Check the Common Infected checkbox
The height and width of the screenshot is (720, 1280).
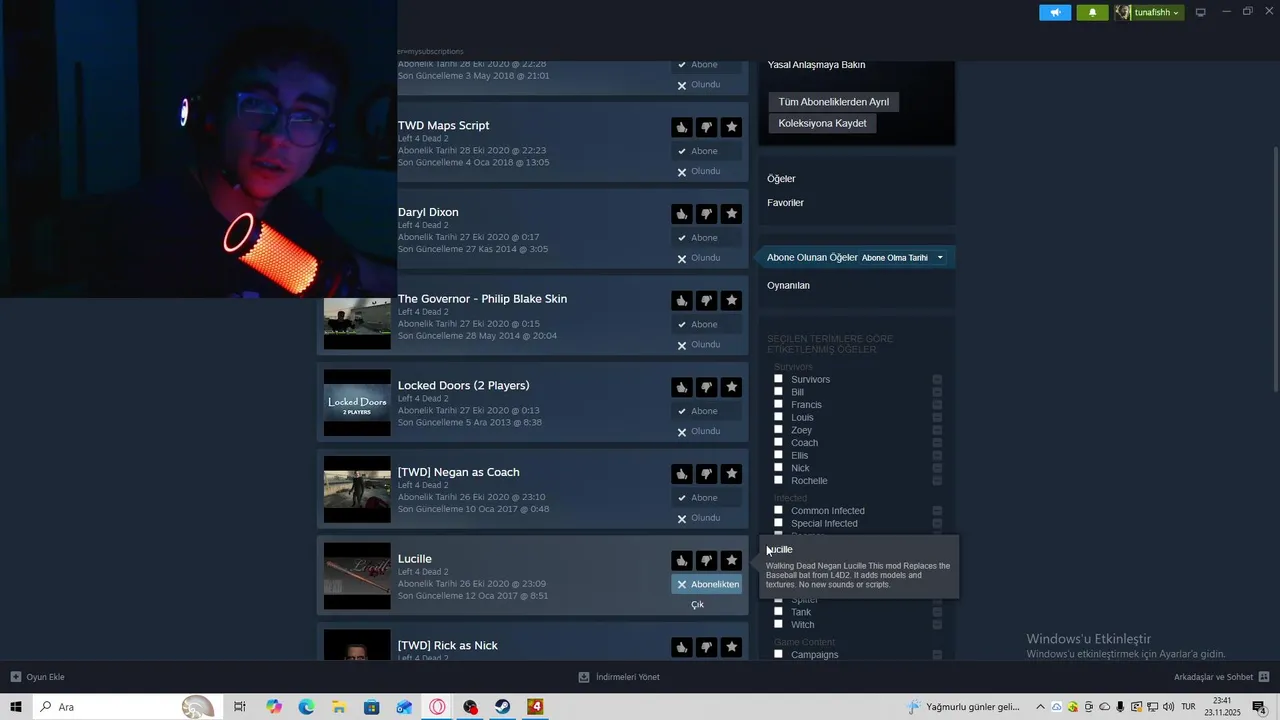click(x=778, y=510)
